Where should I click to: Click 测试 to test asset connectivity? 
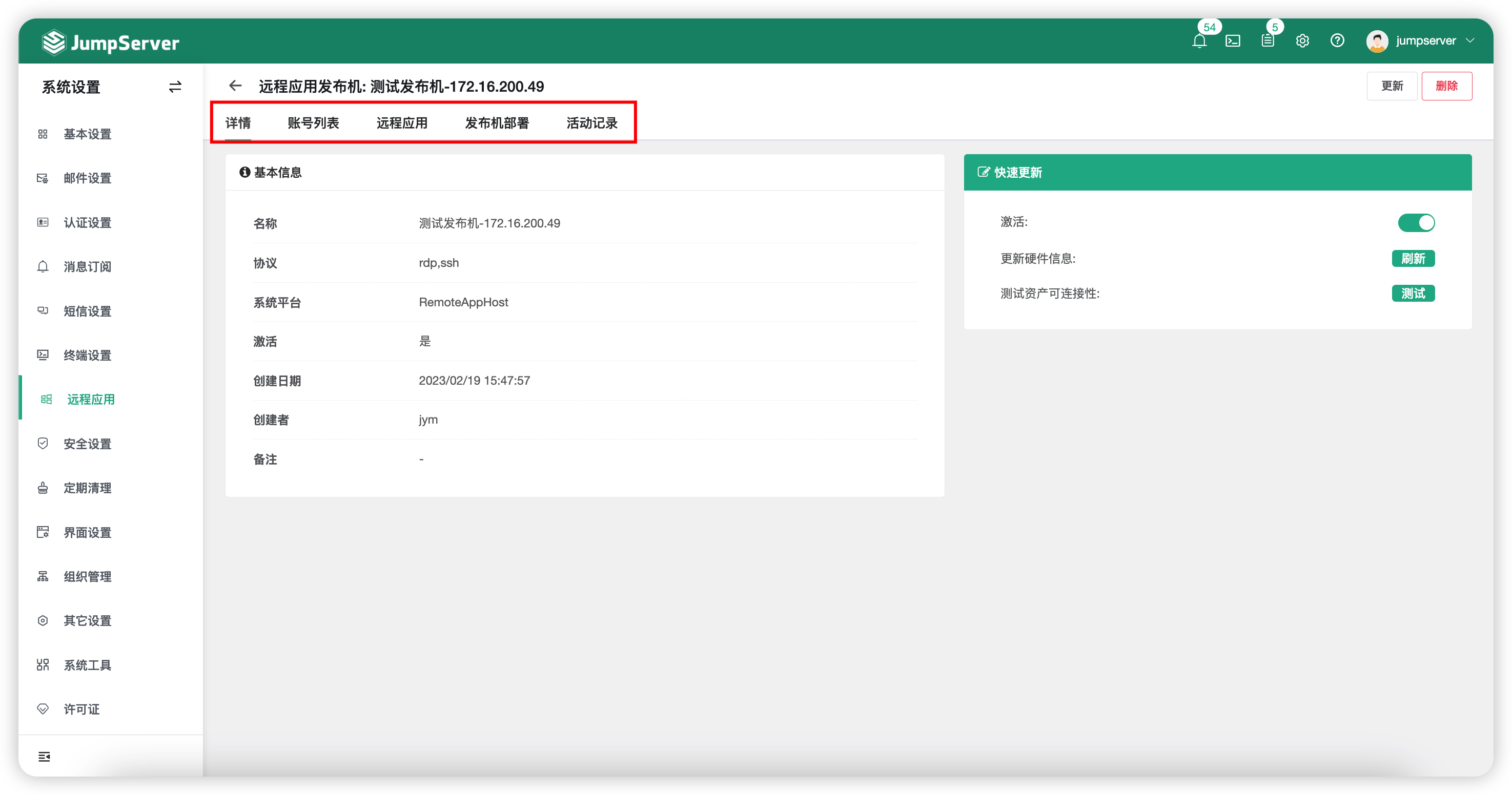click(x=1413, y=294)
